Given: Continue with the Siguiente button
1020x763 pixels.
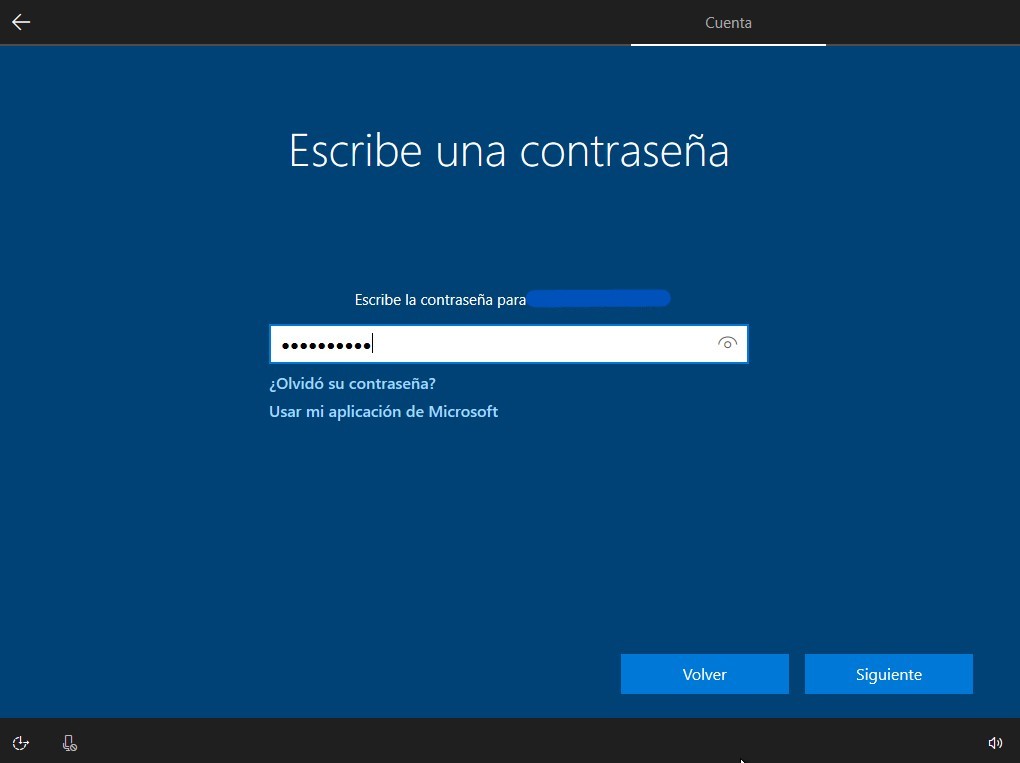Looking at the screenshot, I should 889,674.
